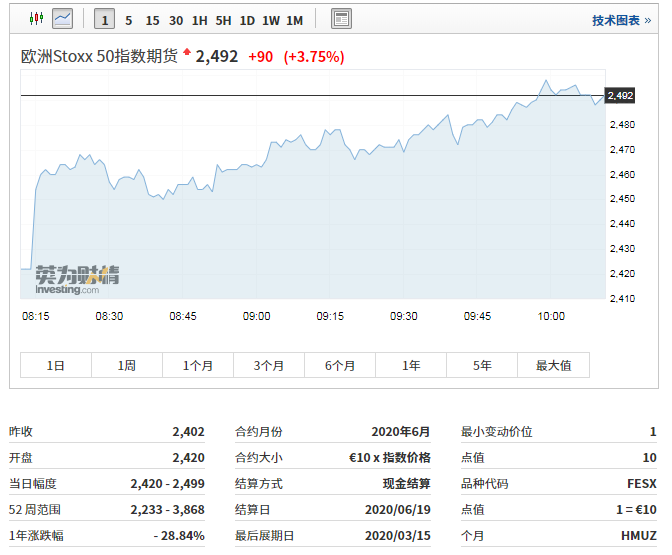Select the 1 minute interval

pos(105,20)
